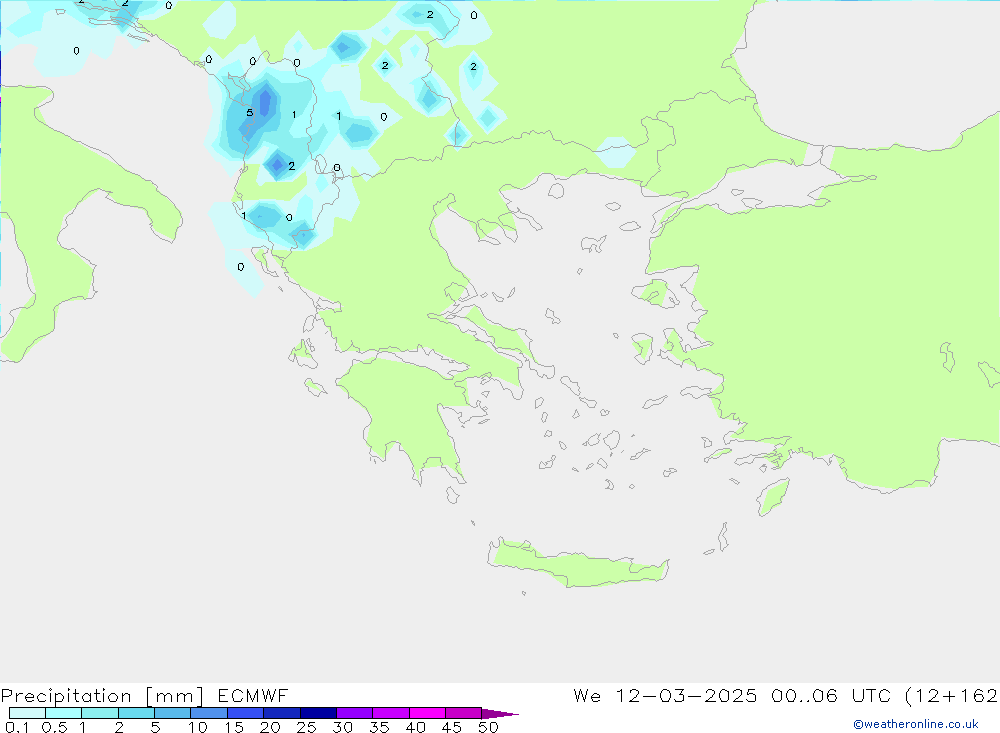Click the 'Precipitation [mm]' title text
The width and height of the screenshot is (1000, 733).
pos(102,696)
